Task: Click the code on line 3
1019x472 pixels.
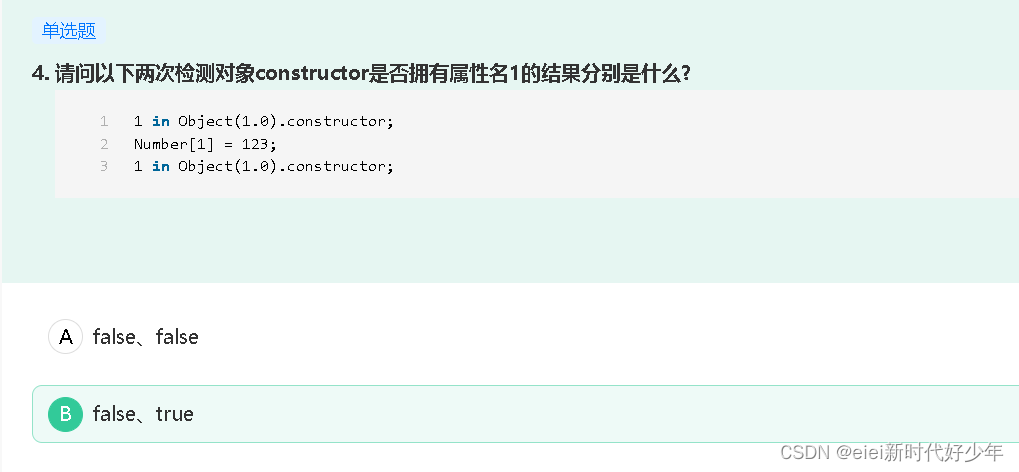Action: pos(264,166)
